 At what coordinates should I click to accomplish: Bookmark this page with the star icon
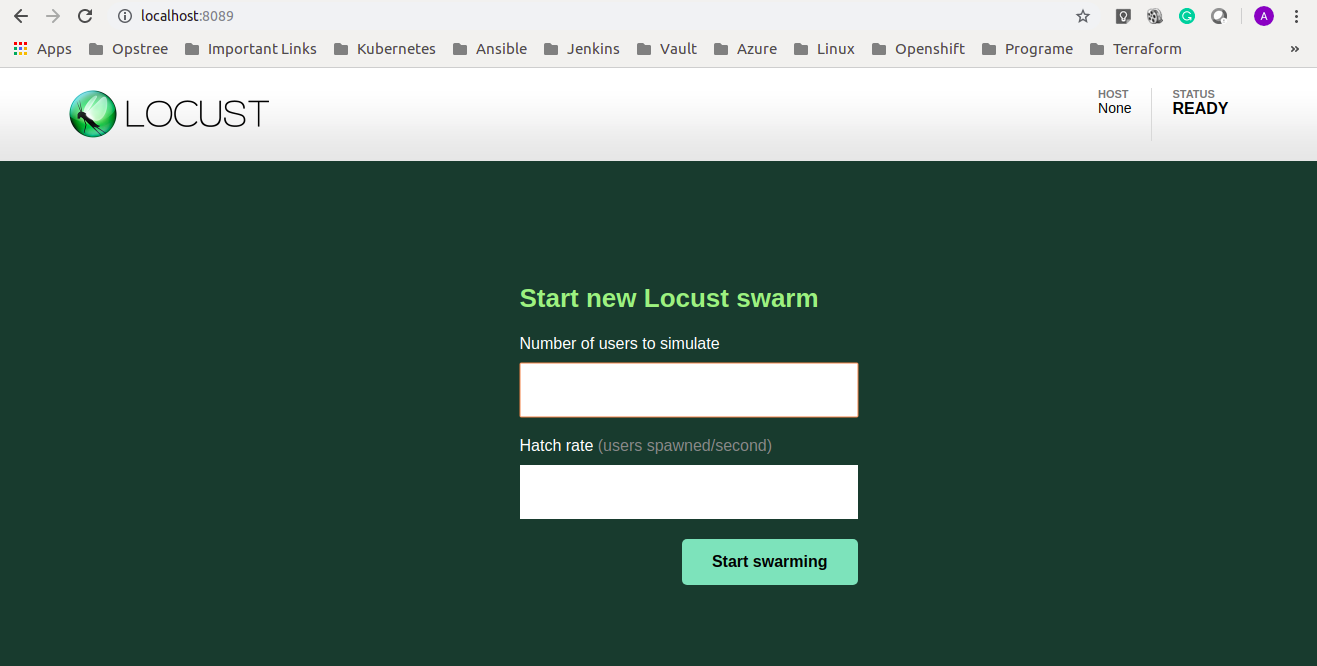coord(1083,16)
